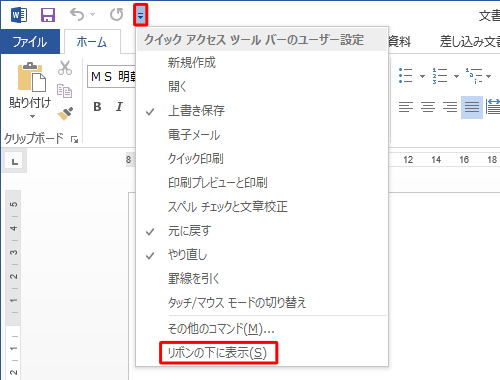Click the Word application icon
Viewport: 500px width, 380px height.
tap(19, 15)
